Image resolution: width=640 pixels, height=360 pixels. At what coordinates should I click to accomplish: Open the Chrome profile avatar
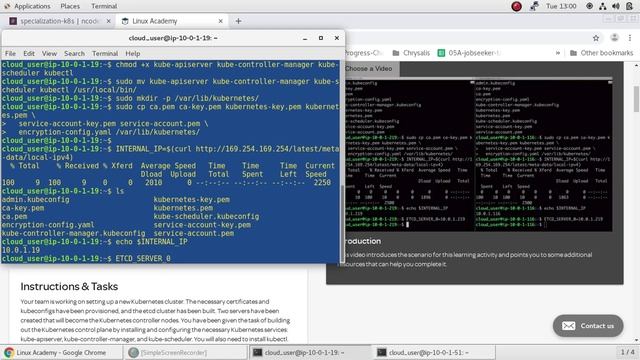614,38
